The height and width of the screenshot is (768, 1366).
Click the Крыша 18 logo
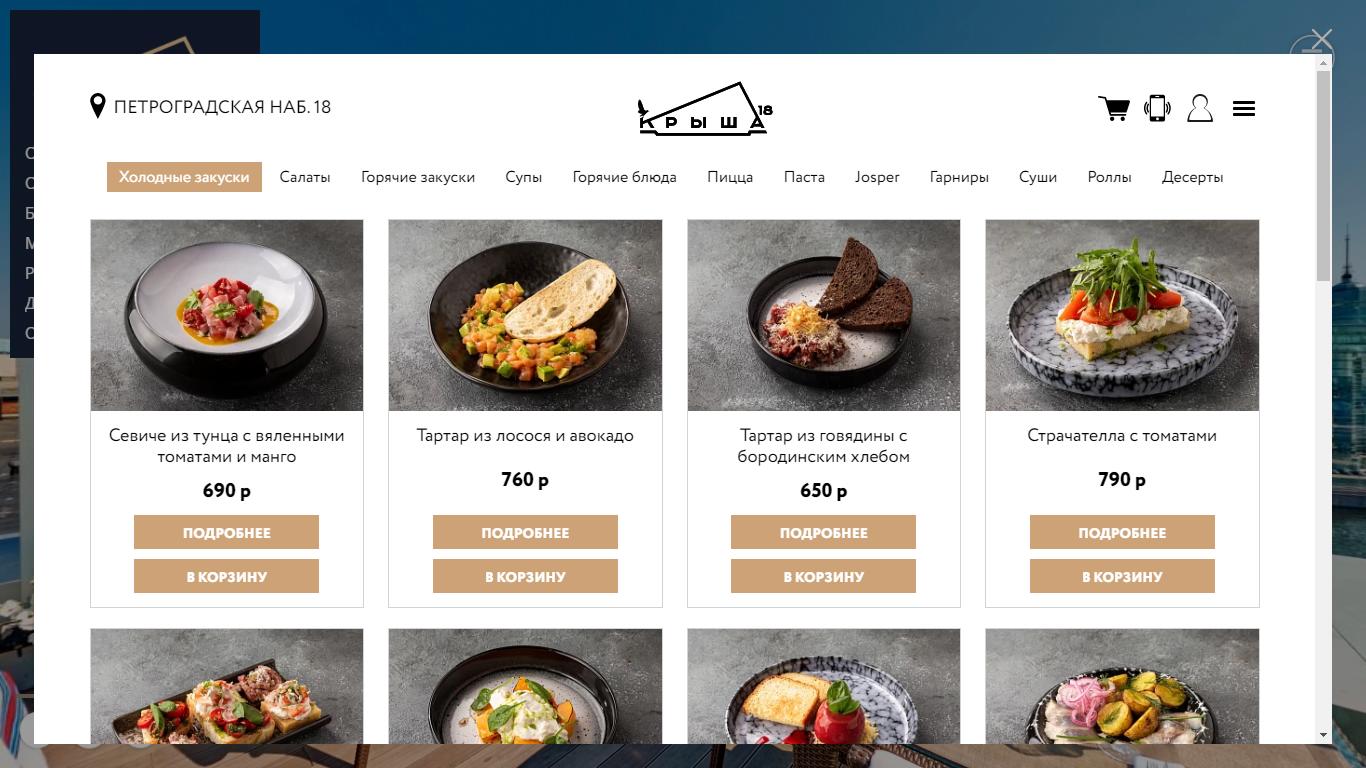[705, 108]
